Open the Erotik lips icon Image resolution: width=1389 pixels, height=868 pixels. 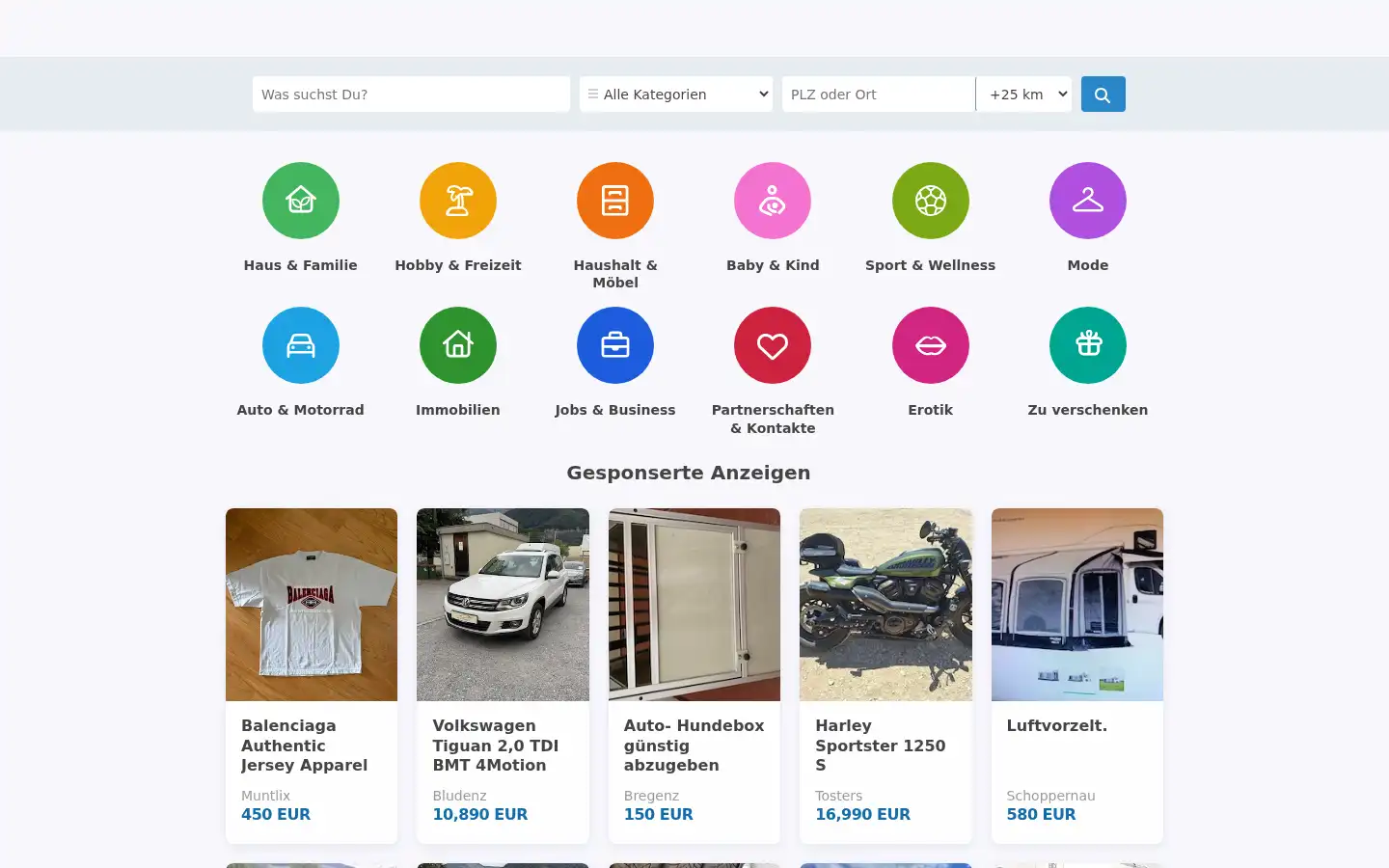[931, 345]
